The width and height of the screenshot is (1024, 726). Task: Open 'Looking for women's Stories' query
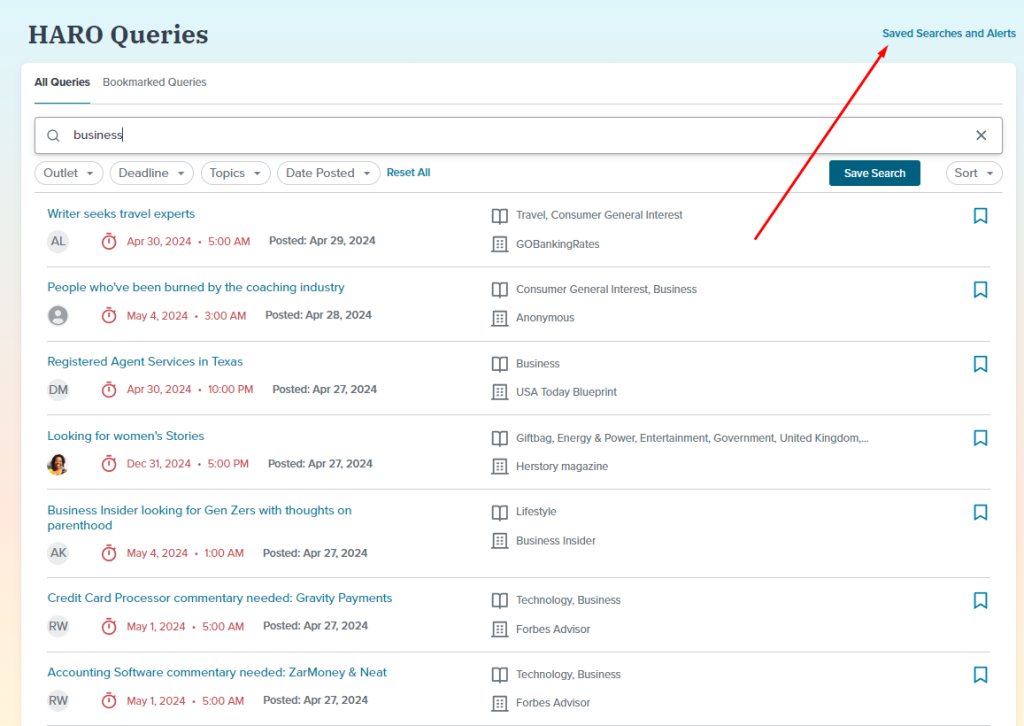click(x=125, y=435)
